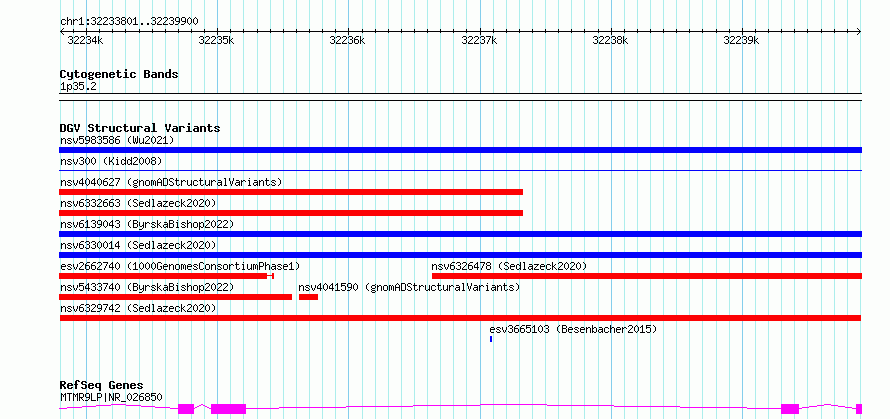Click the chr1:32233801..32239900 coordinate label
This screenshot has height=419, width=890.
point(129,22)
